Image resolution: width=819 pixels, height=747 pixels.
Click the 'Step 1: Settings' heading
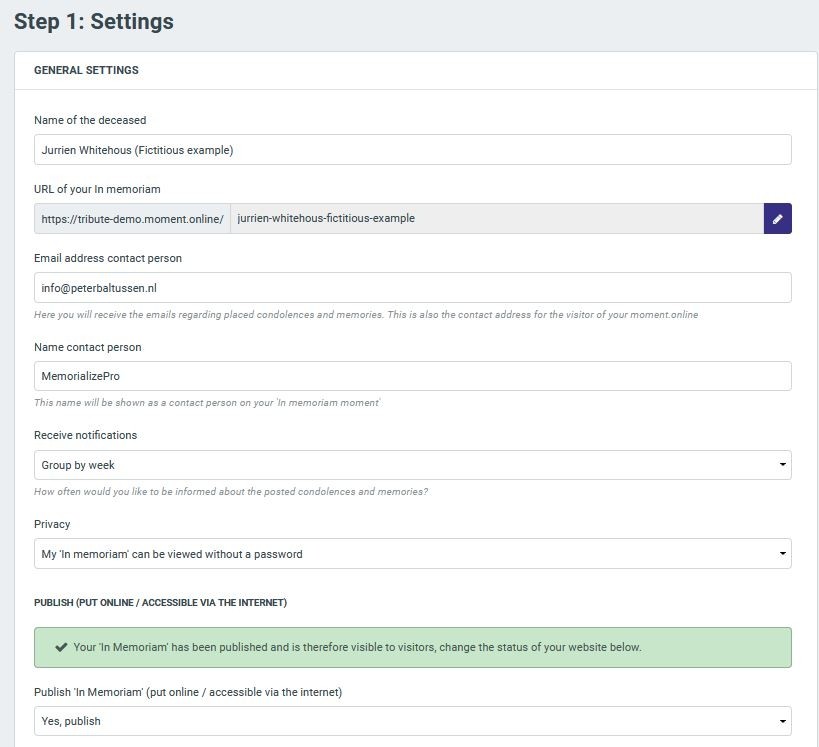[x=94, y=22]
